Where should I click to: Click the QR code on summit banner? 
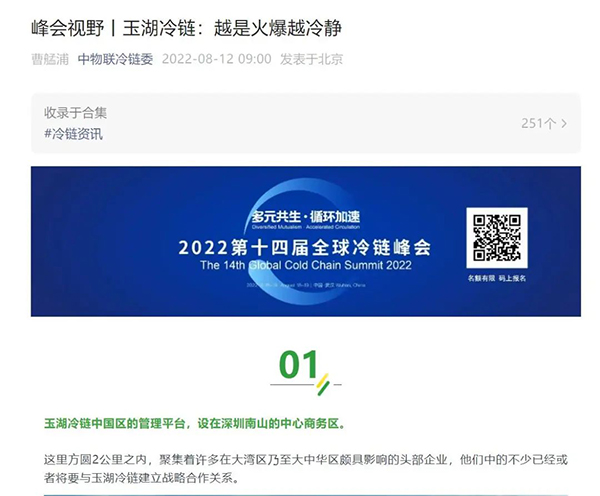497,238
